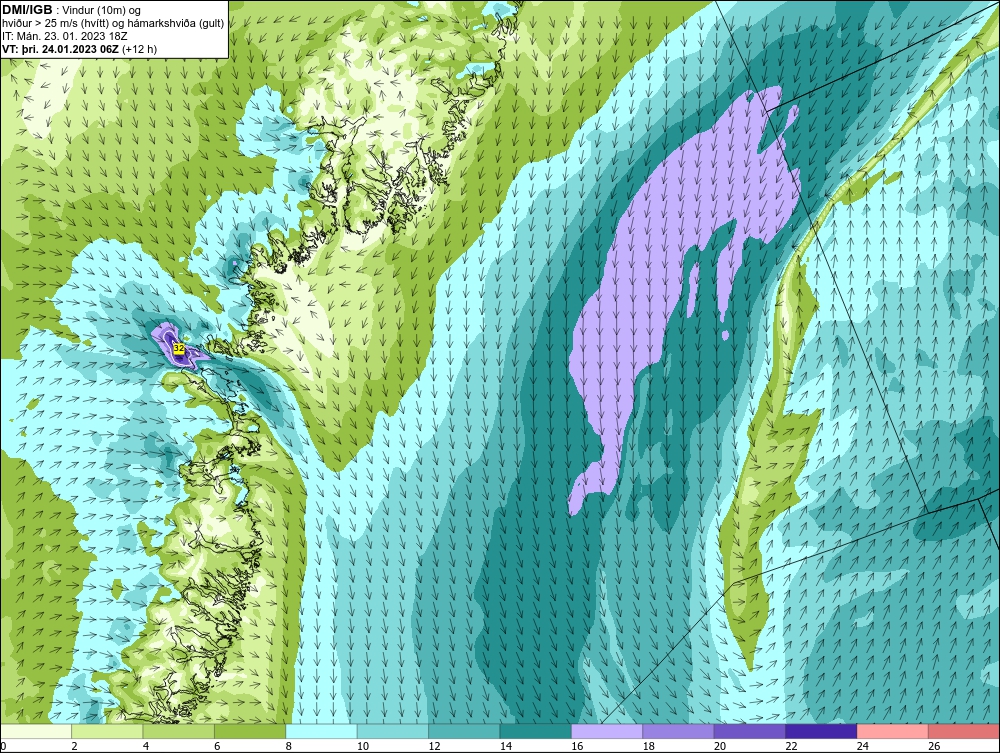Click the salmon legend swatch above 26 m/s
The height and width of the screenshot is (753, 1000).
click(x=964, y=731)
